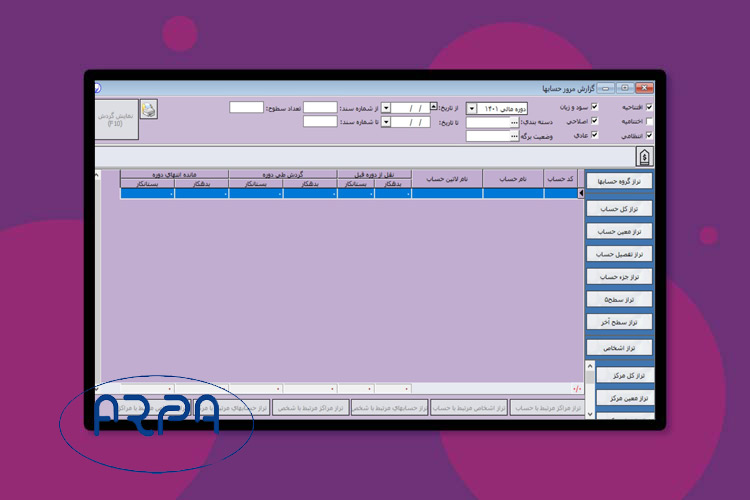750x500 pixels.
Task: Select the تراز گروه حسابها report button
Action: pos(618,183)
